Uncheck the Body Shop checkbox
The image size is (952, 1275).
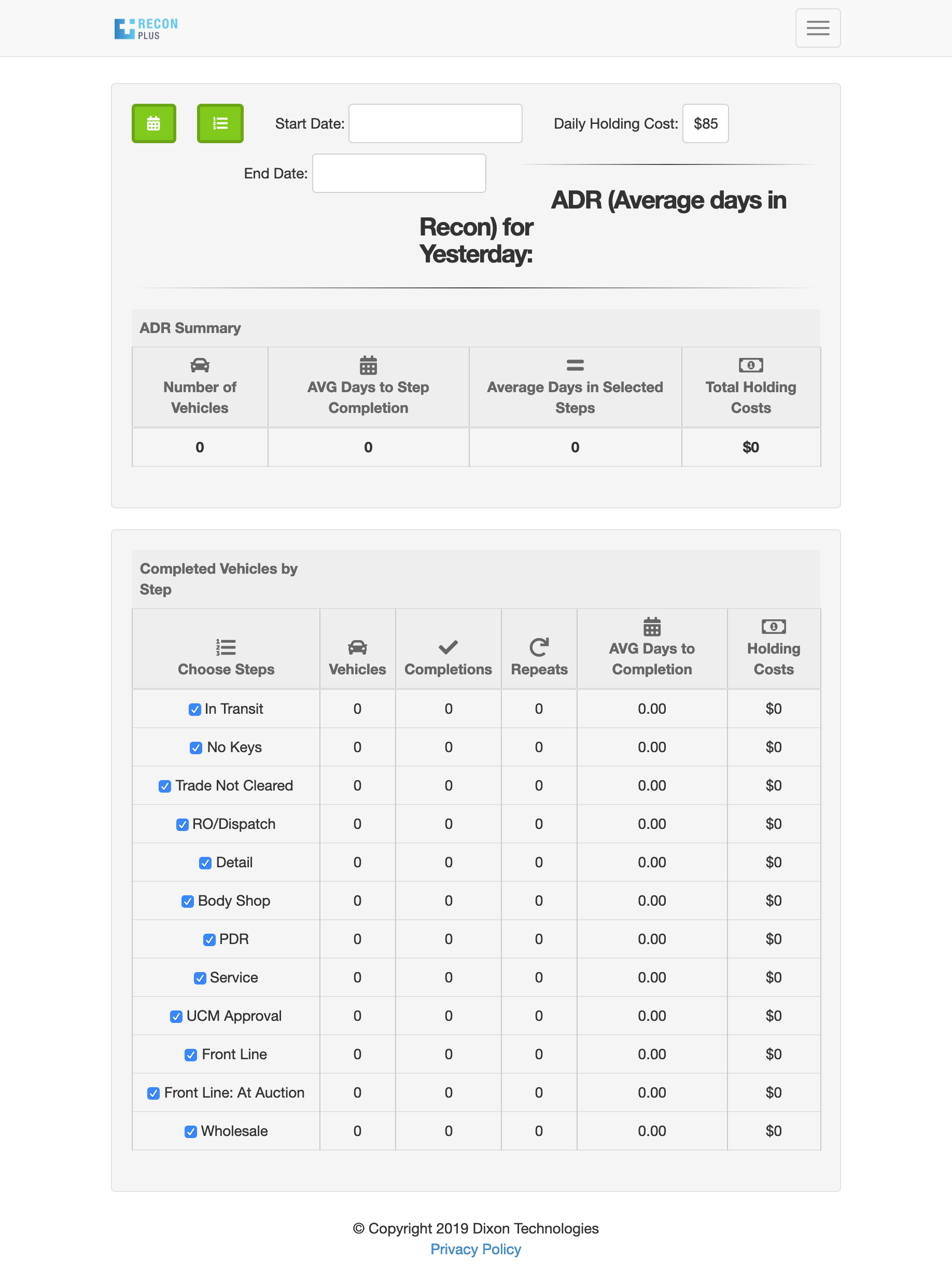[187, 902]
